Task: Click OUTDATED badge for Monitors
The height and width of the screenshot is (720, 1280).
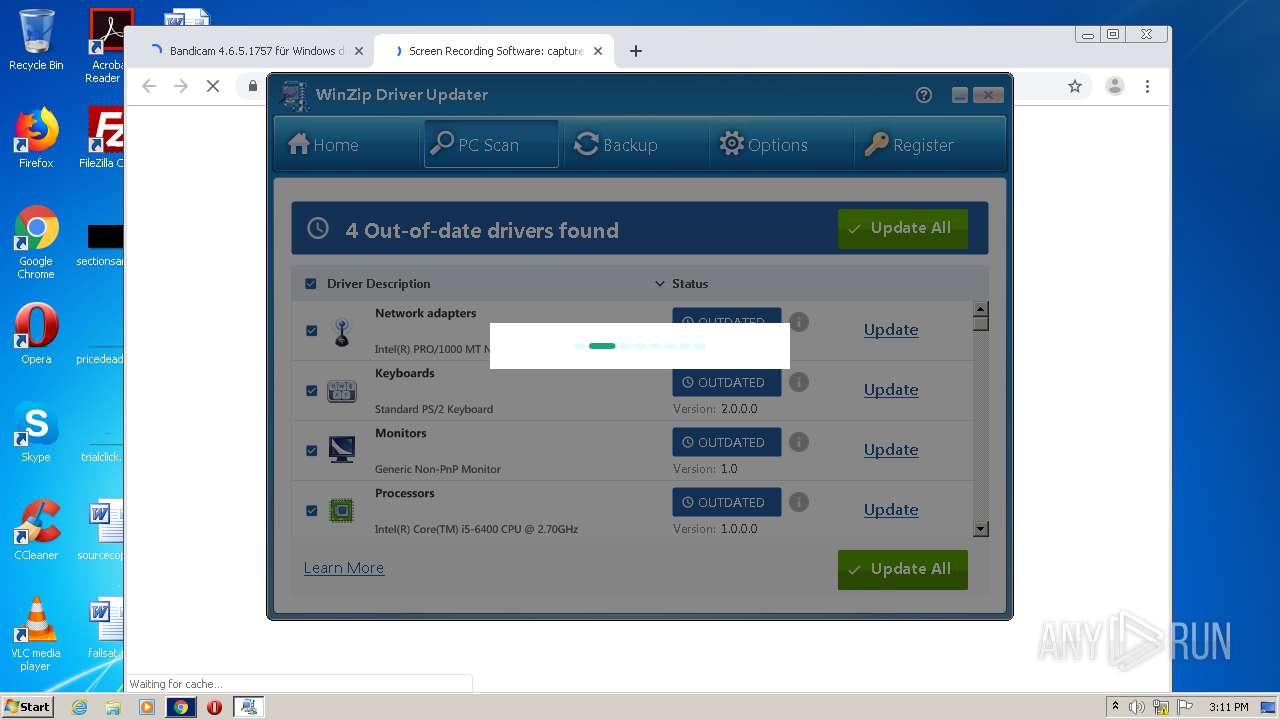Action: (727, 443)
